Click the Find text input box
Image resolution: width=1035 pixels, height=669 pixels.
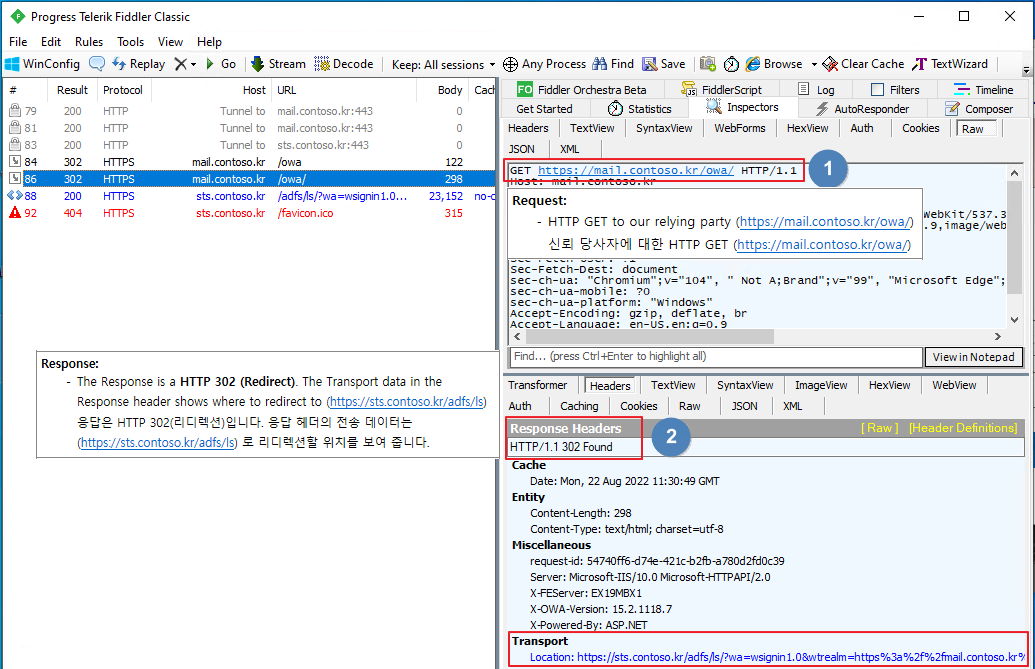(x=716, y=356)
